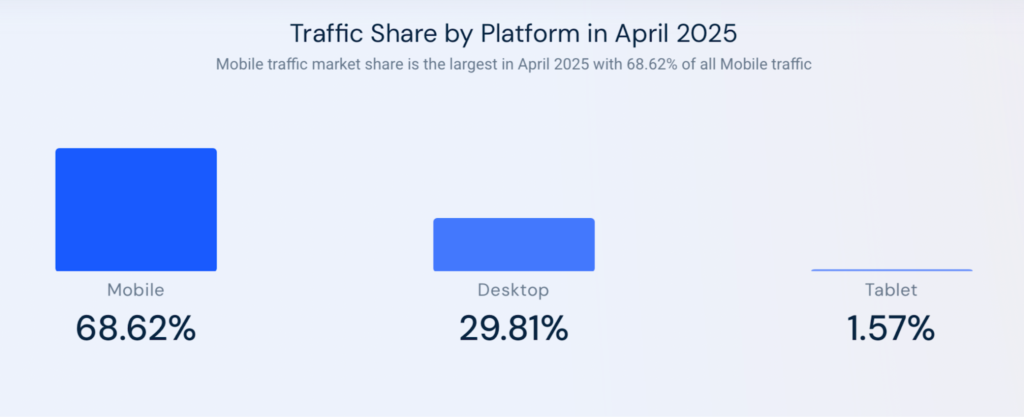Viewport: 1024px width, 417px height.
Task: Select the Desktop platform label
Action: click(x=513, y=290)
